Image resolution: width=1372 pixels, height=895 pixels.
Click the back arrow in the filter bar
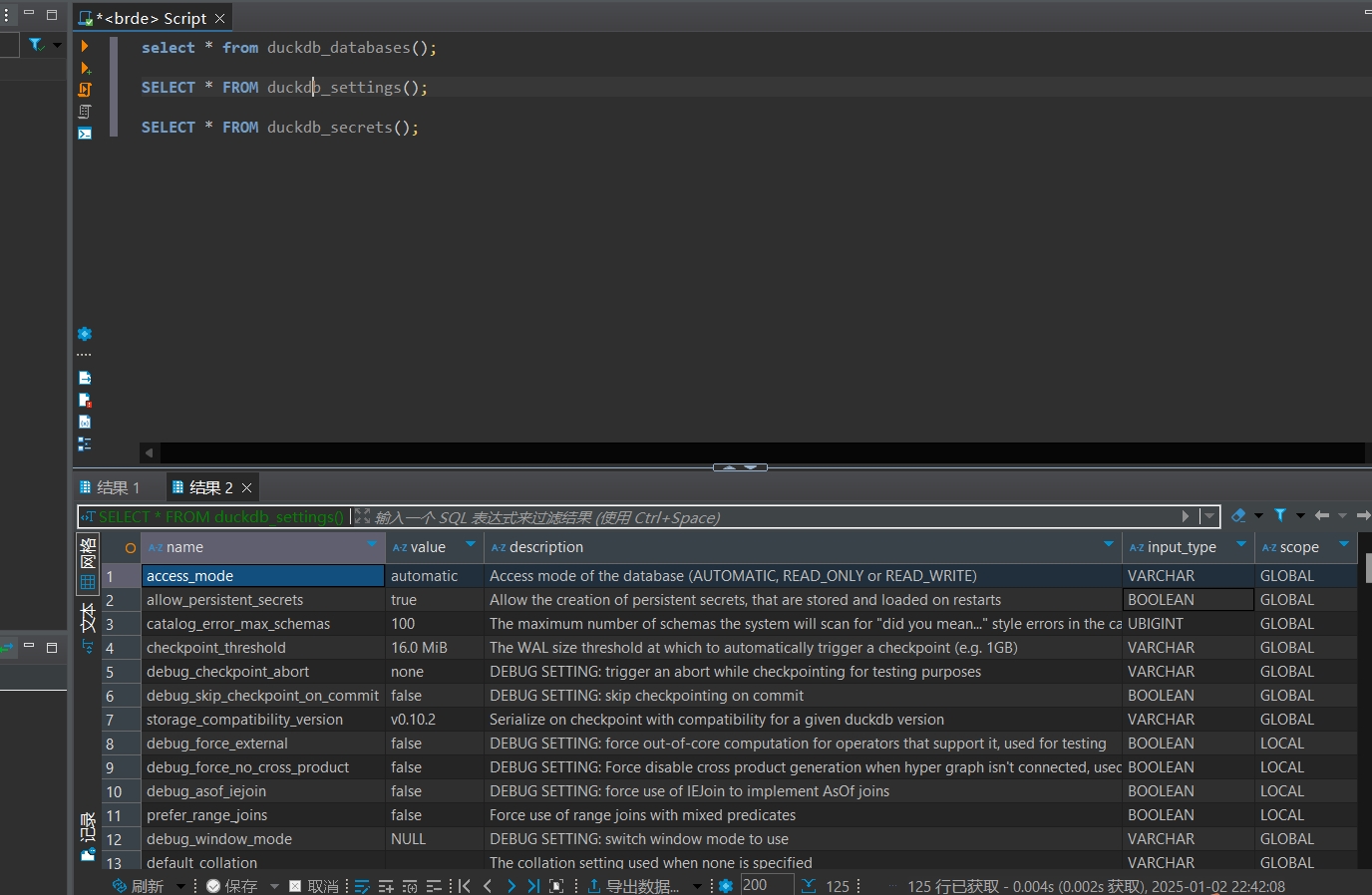tap(1322, 515)
